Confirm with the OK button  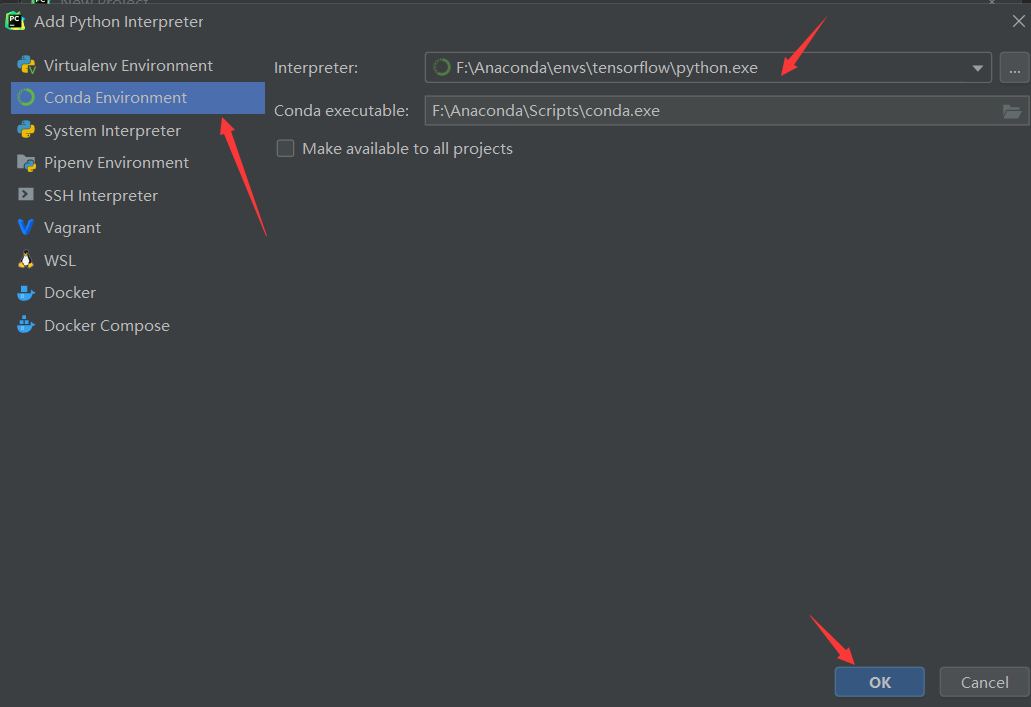pos(880,682)
